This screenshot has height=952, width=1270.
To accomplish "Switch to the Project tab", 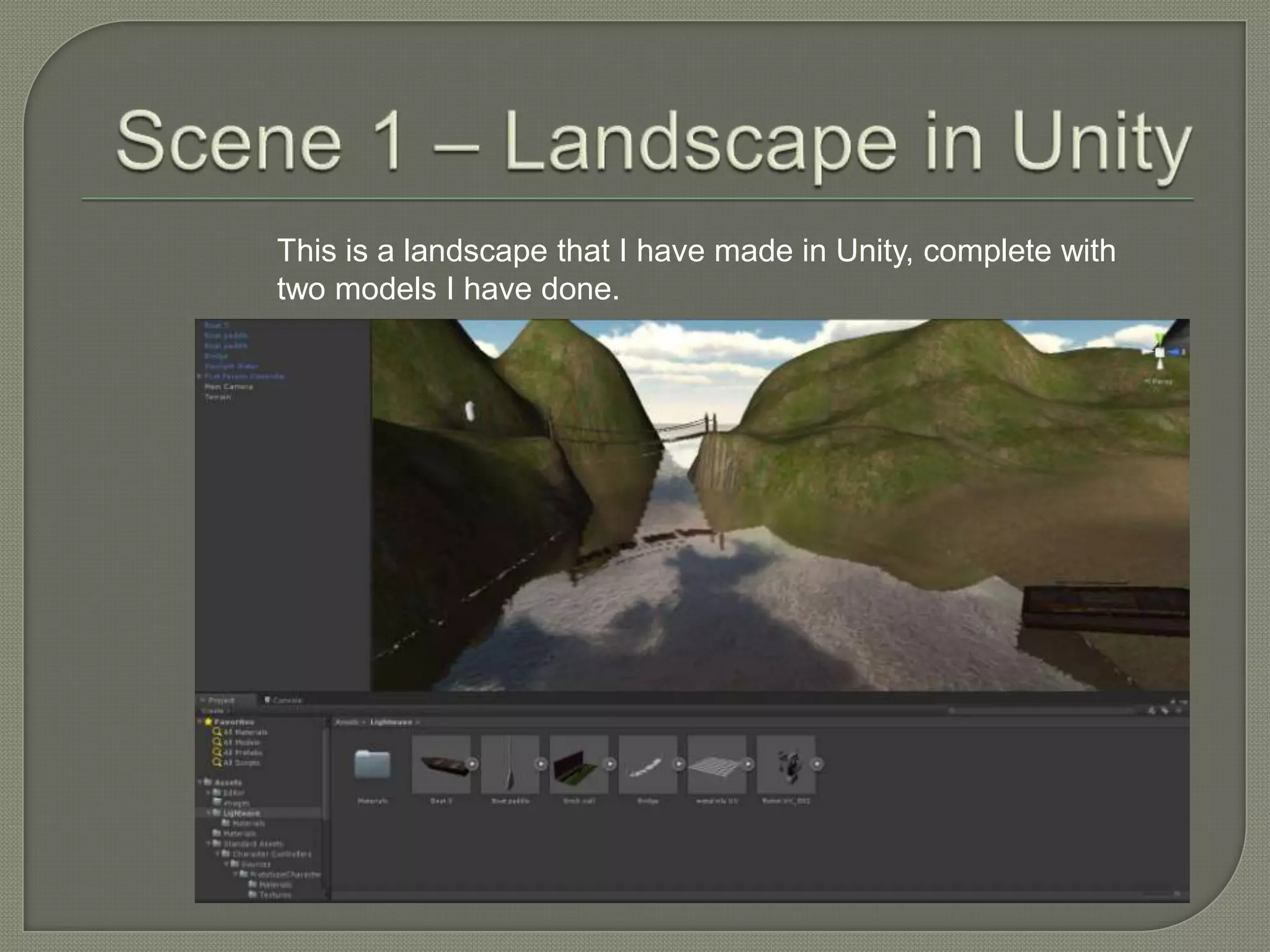I will 221,700.
